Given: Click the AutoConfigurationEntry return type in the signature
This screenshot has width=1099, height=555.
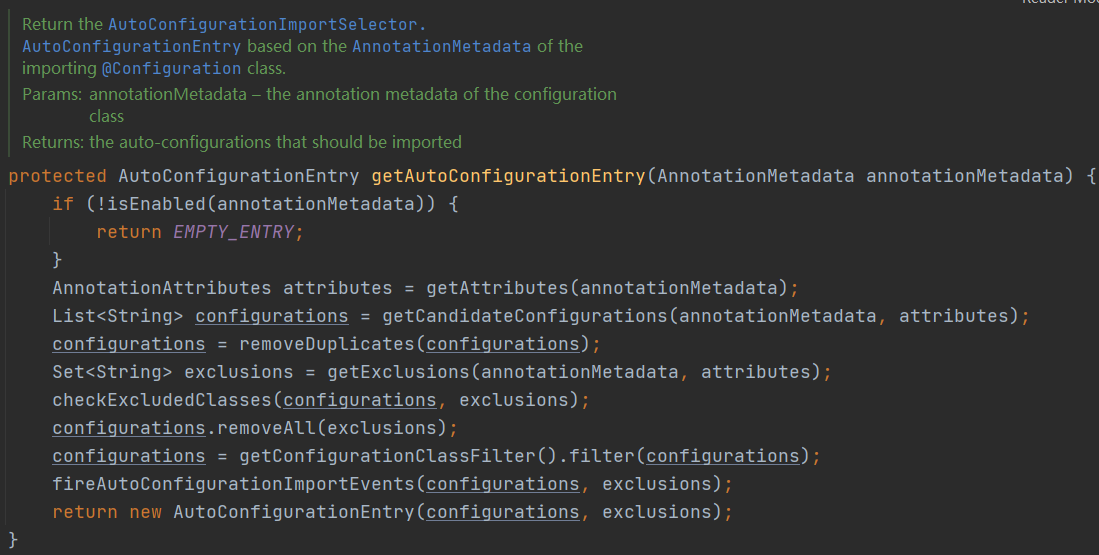Looking at the screenshot, I should point(238,176).
